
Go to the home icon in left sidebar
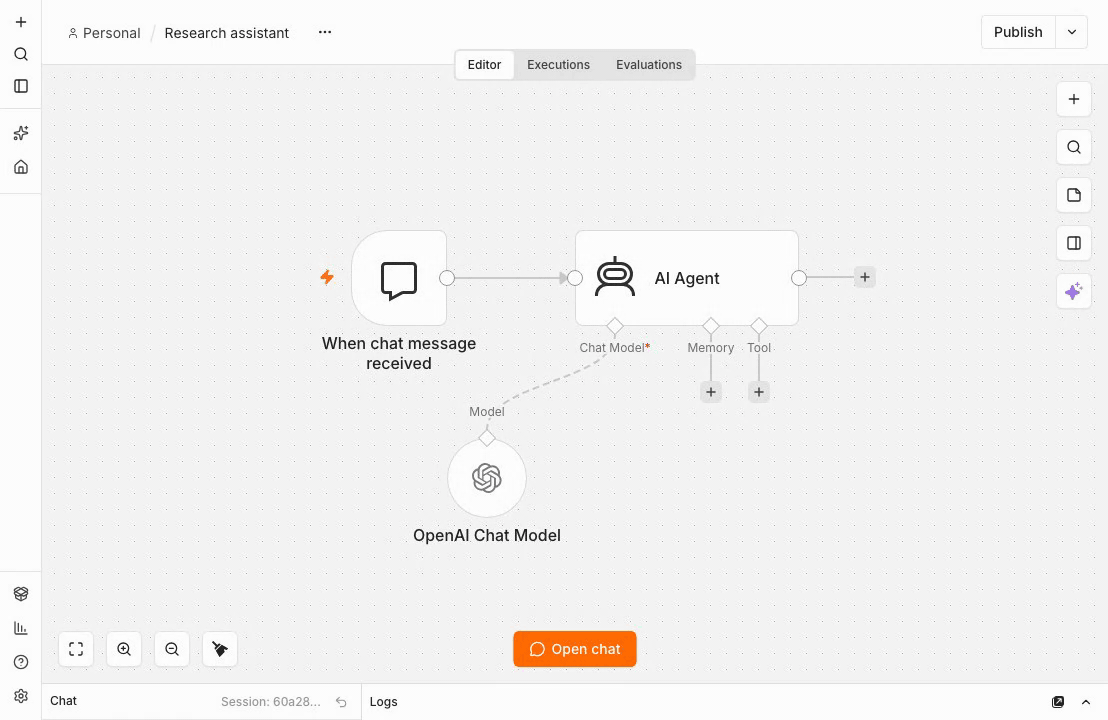pyautogui.click(x=21, y=167)
